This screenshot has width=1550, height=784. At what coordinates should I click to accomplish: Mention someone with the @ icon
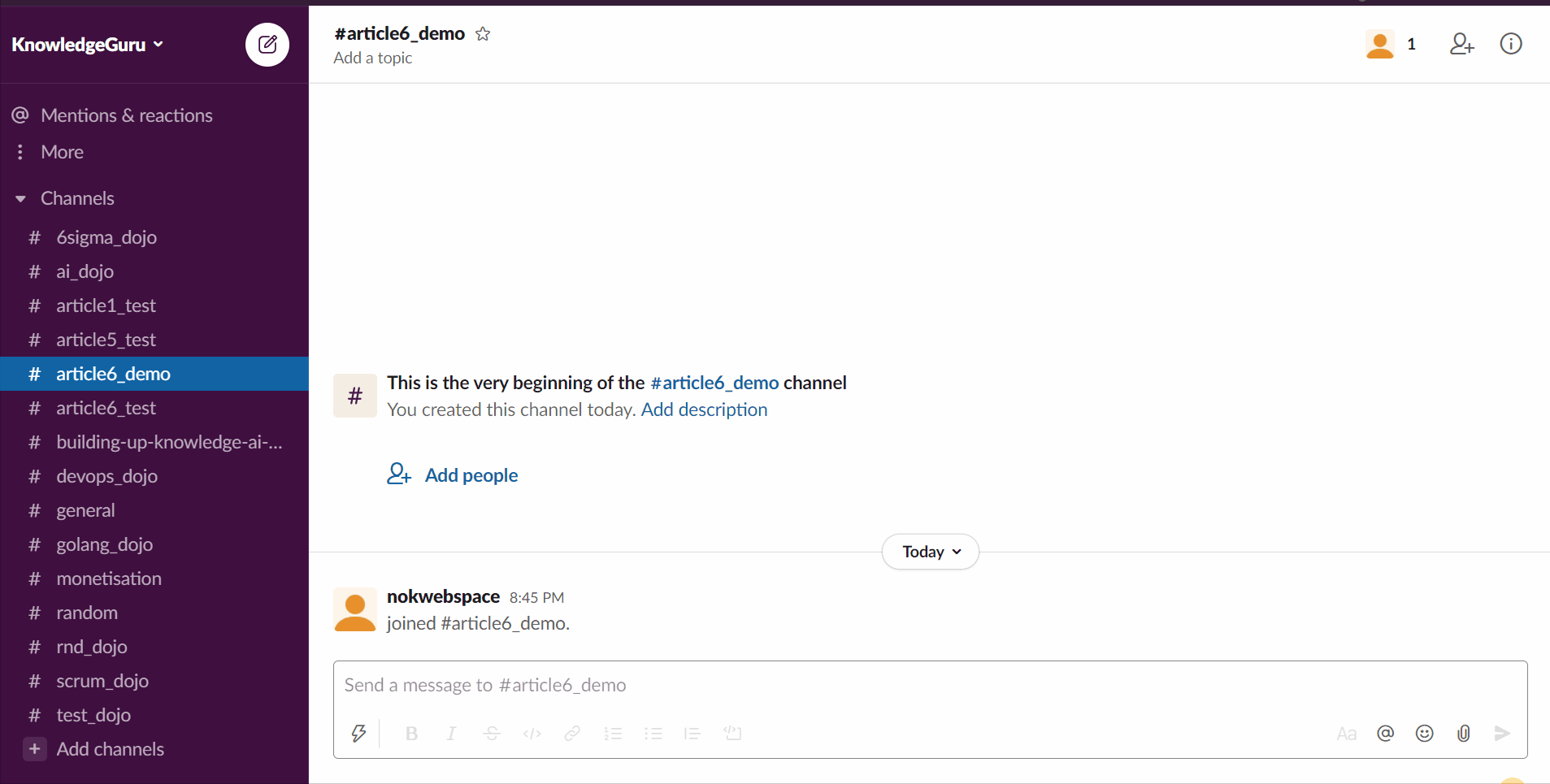tap(1386, 734)
